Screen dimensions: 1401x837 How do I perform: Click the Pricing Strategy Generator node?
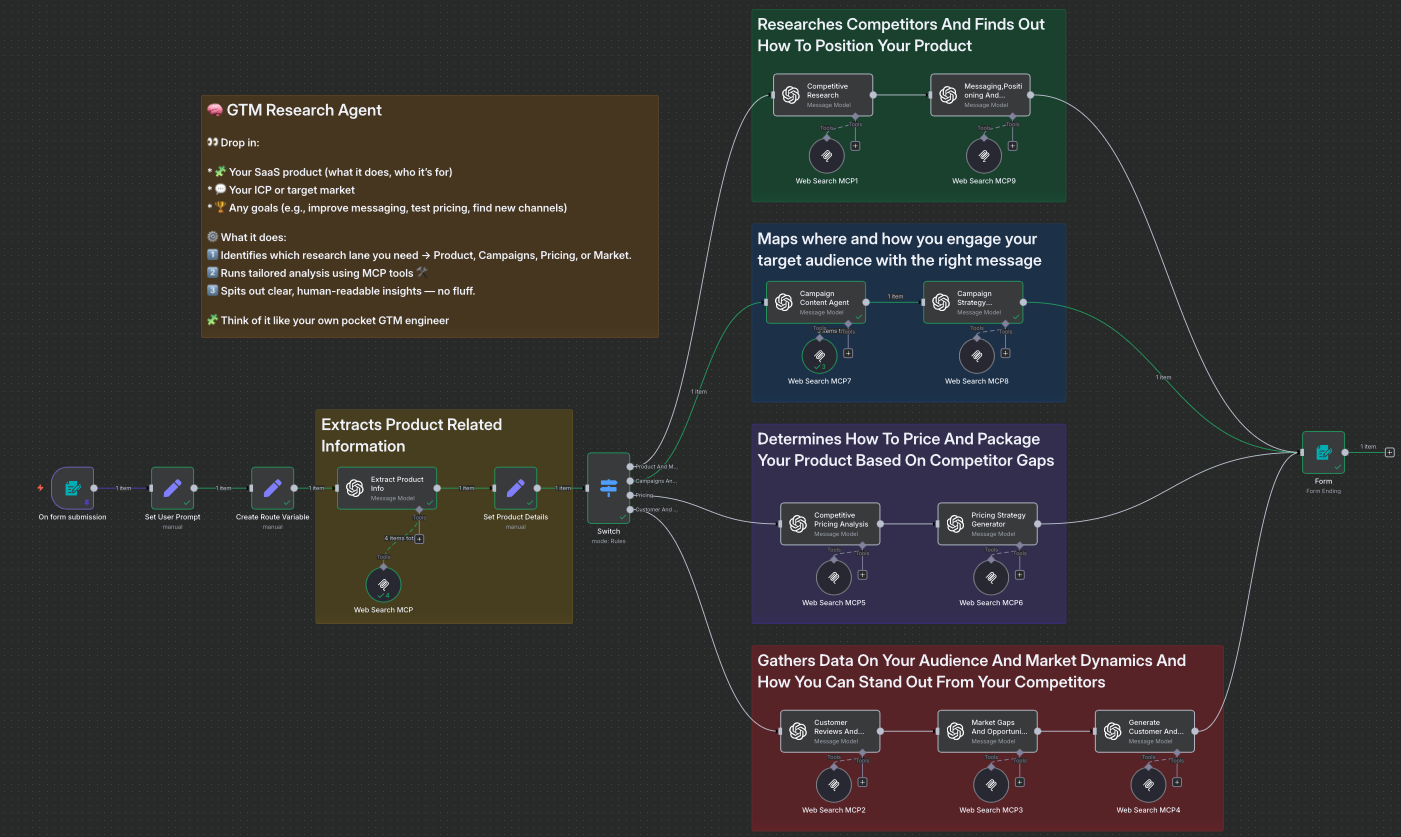point(987,522)
